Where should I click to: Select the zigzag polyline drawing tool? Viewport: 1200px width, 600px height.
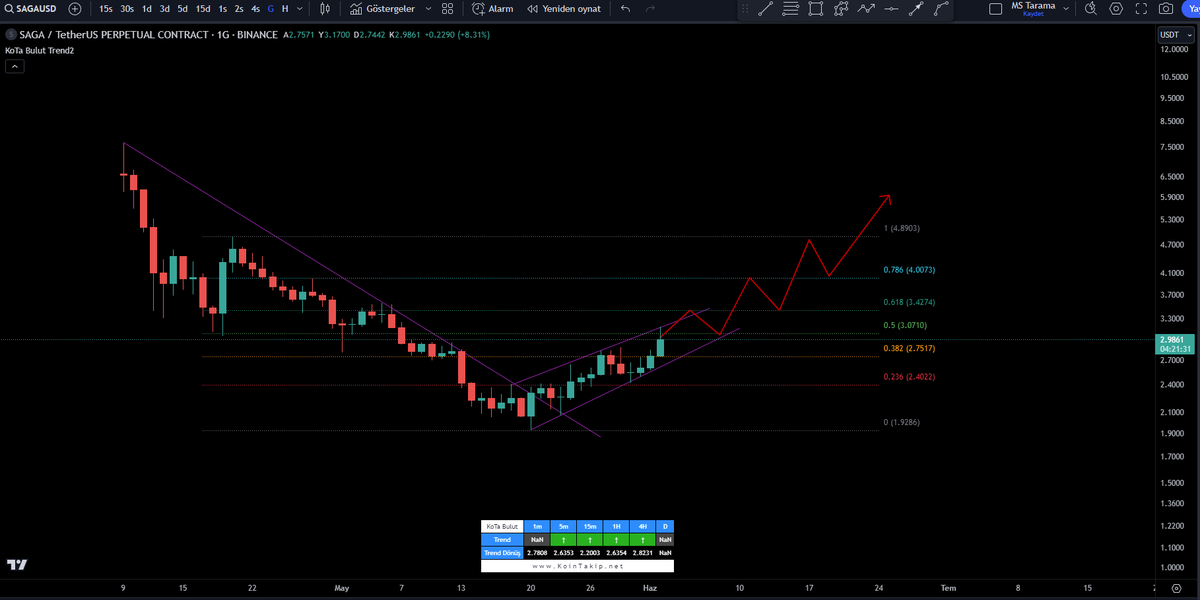click(x=866, y=9)
